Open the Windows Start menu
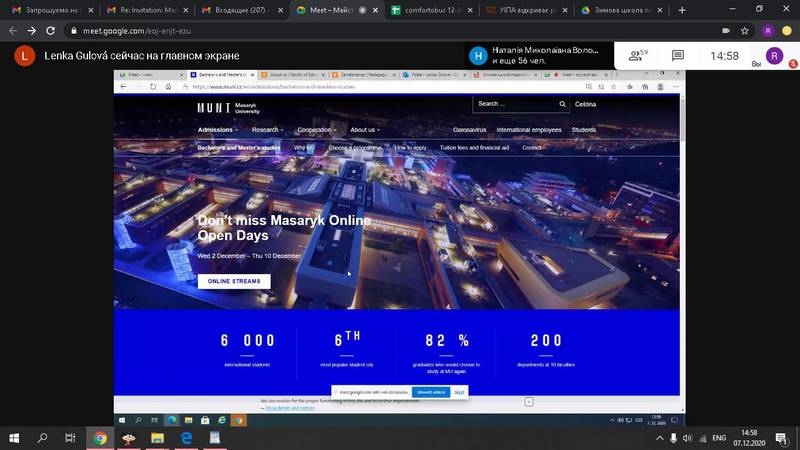The width and height of the screenshot is (800, 450). tap(14, 438)
